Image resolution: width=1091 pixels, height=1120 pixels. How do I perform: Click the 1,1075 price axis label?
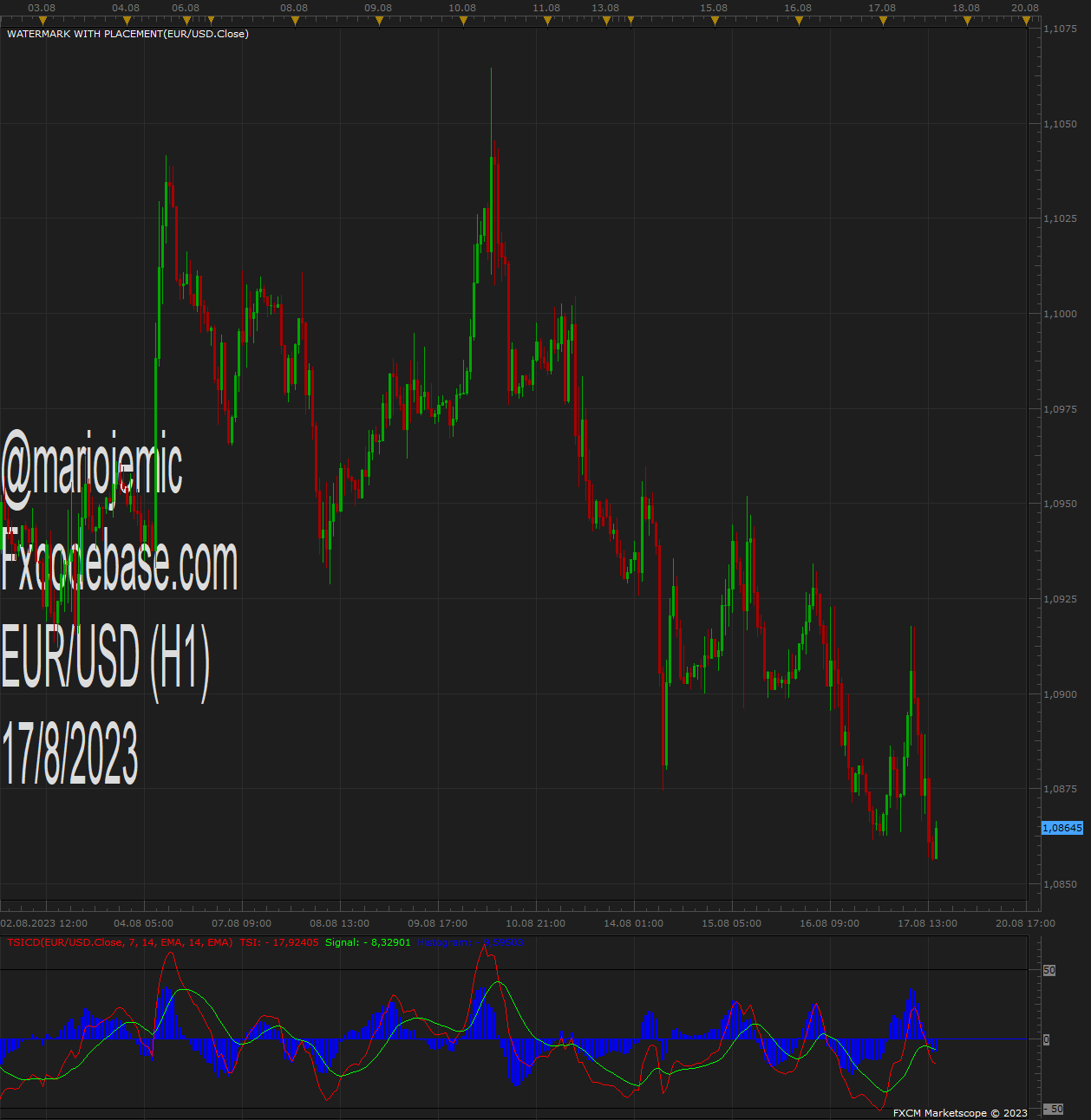(1060, 29)
